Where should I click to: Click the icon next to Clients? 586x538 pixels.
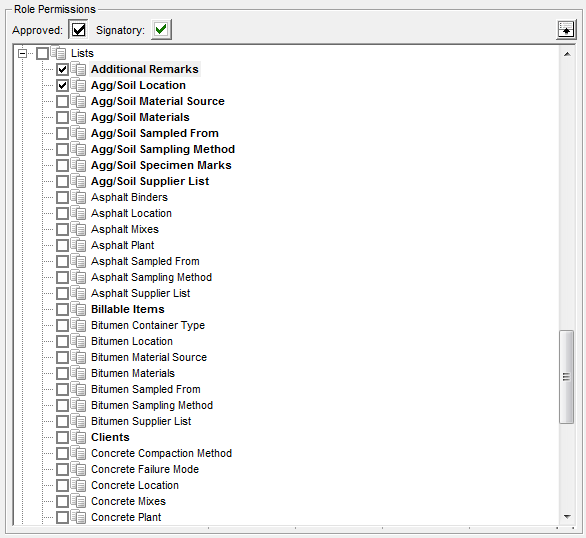pos(78,437)
